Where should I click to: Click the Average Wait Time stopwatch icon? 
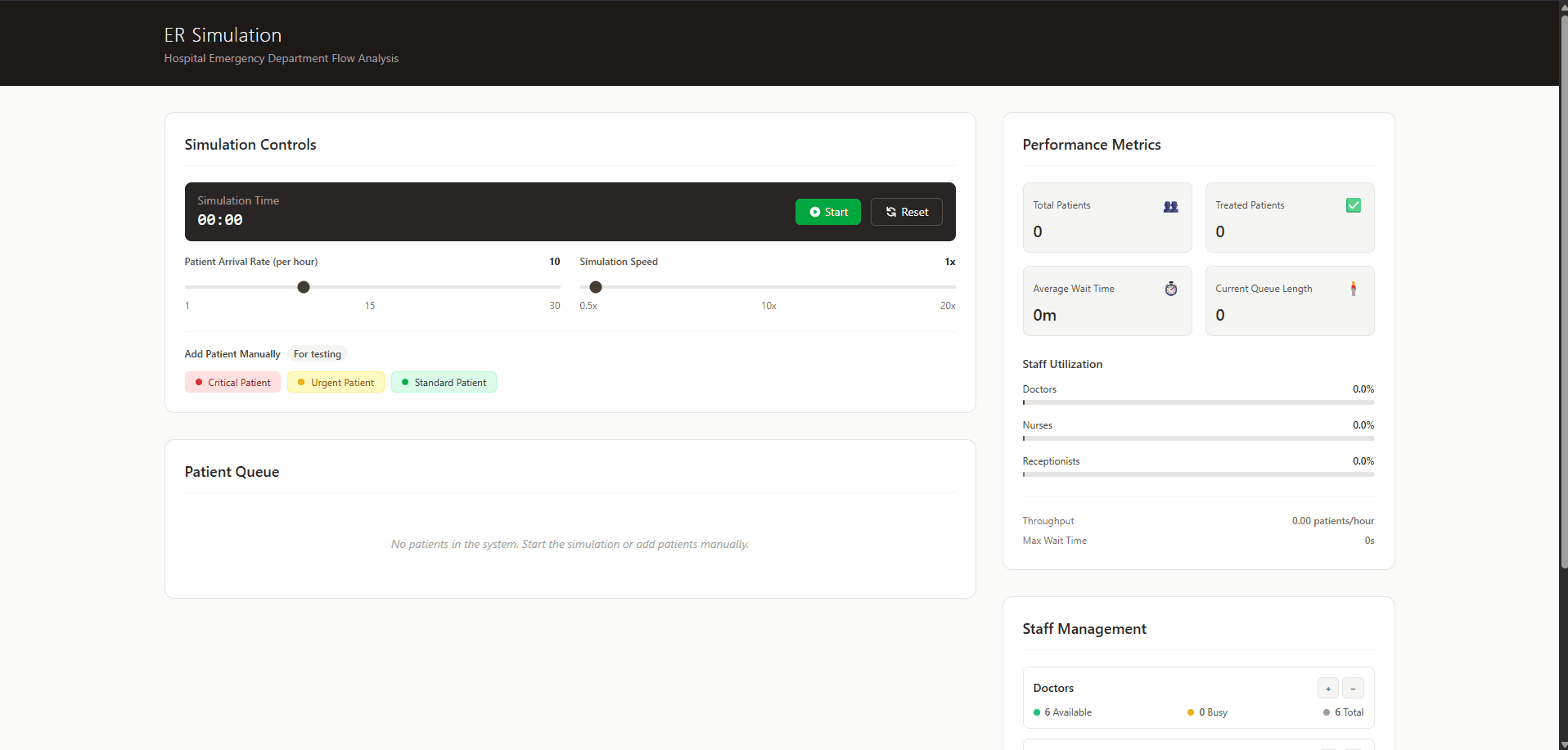pyautogui.click(x=1170, y=289)
